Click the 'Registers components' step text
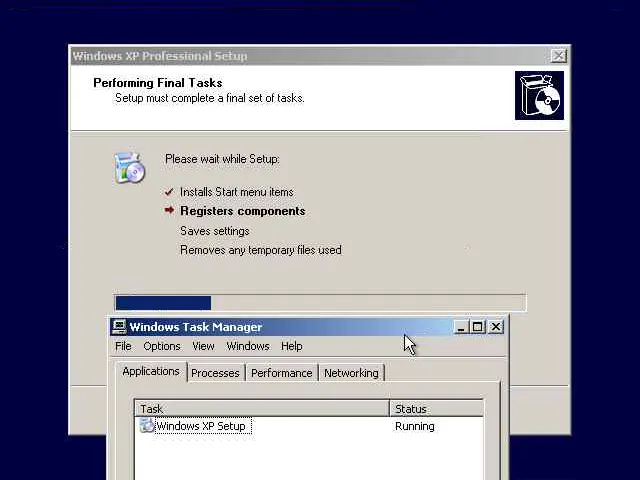 [x=243, y=211]
